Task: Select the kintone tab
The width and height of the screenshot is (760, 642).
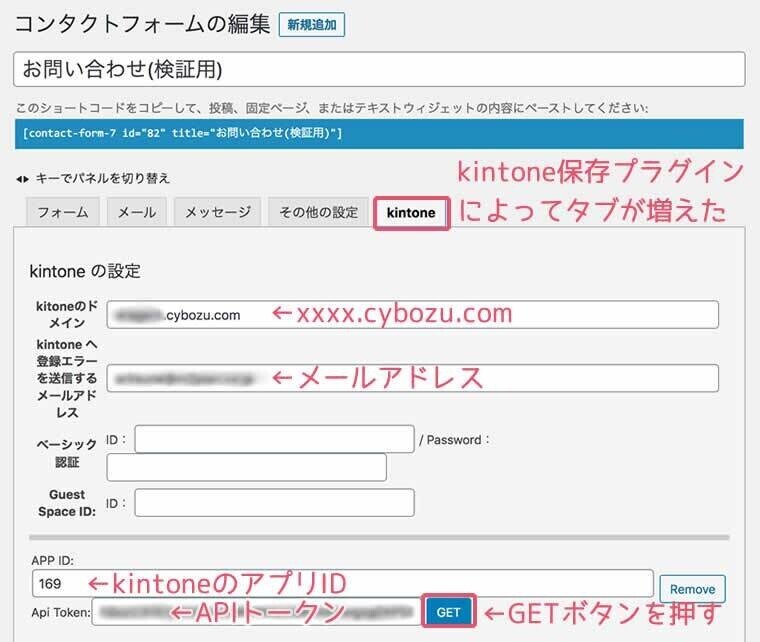Action: click(x=411, y=213)
